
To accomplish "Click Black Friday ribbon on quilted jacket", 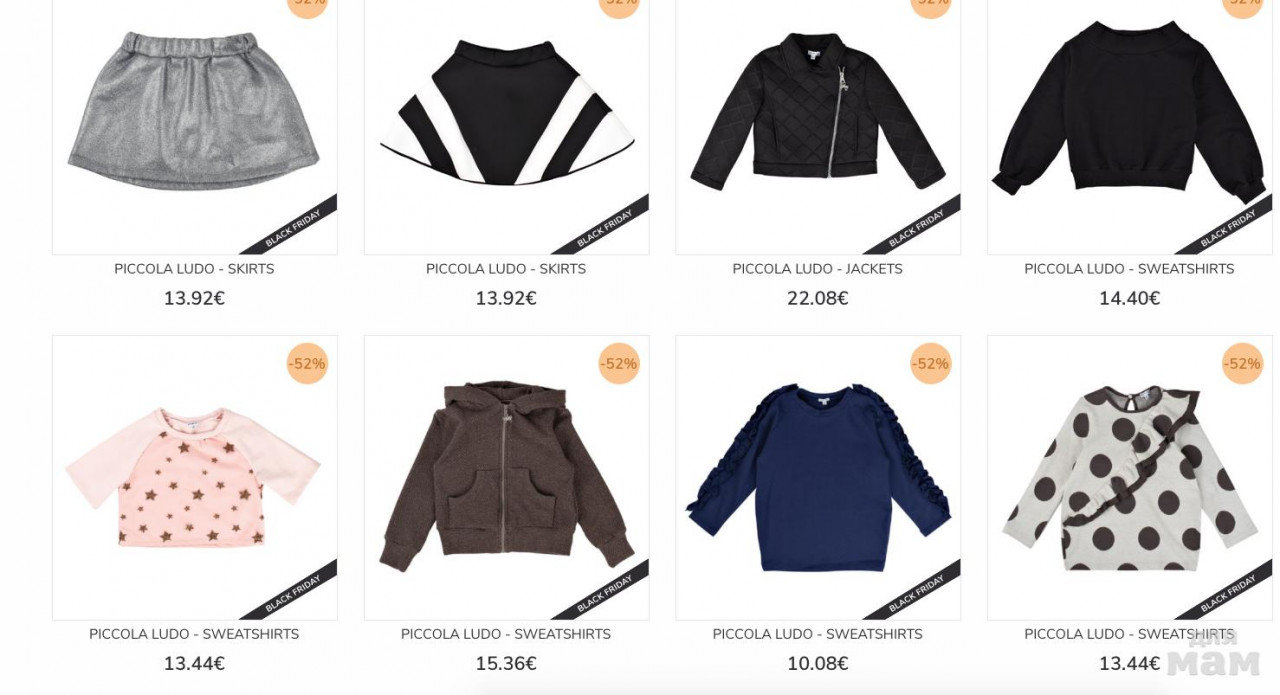I will pyautogui.click(x=917, y=228).
